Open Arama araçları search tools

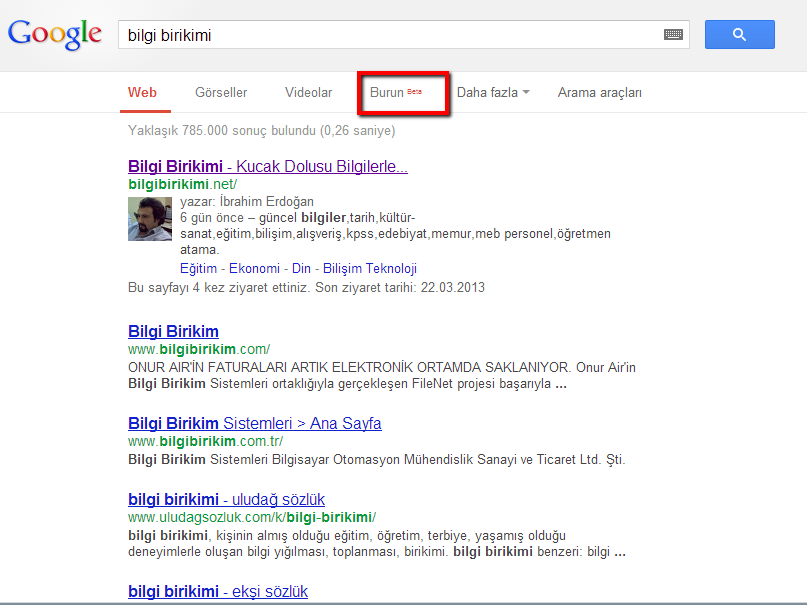(600, 93)
